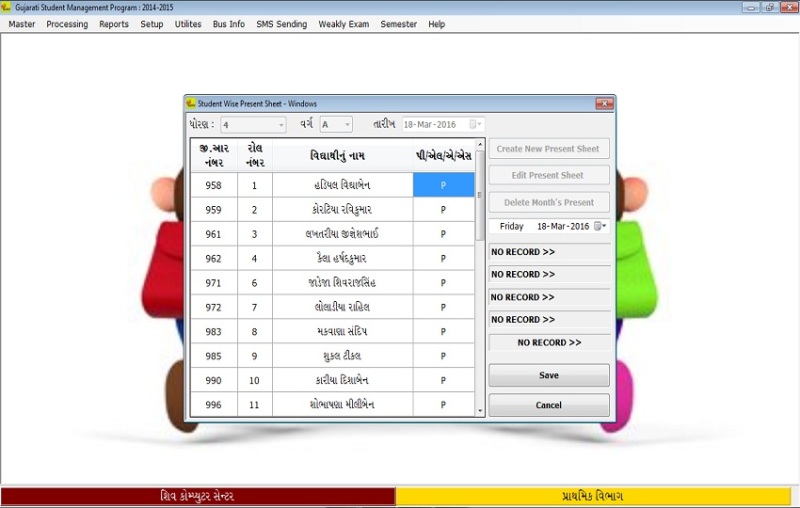Click the attendance cell for roll number 6
The image size is (800, 508).
[443, 283]
